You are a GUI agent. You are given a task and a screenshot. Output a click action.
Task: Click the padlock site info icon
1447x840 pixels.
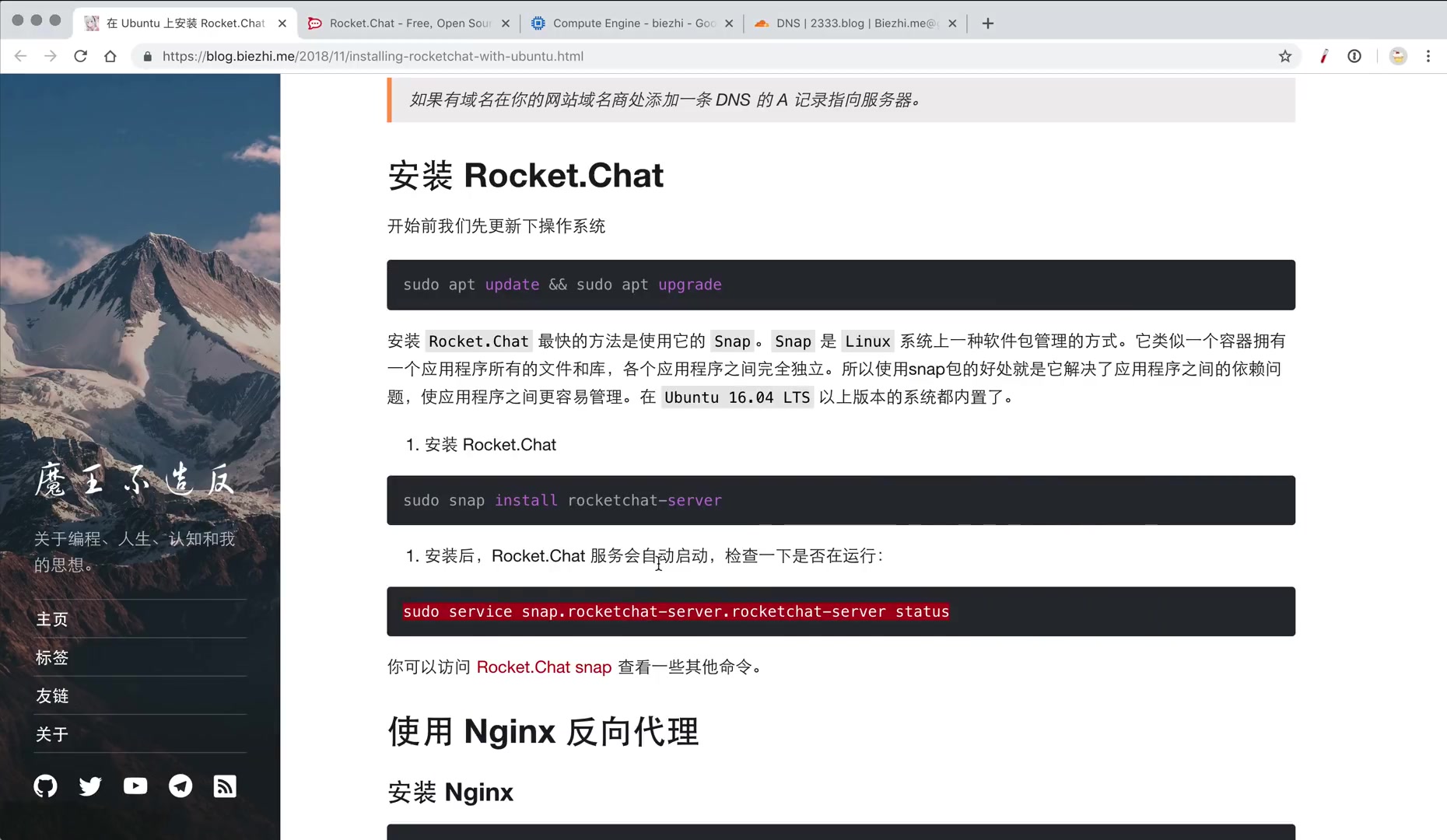[x=148, y=56]
